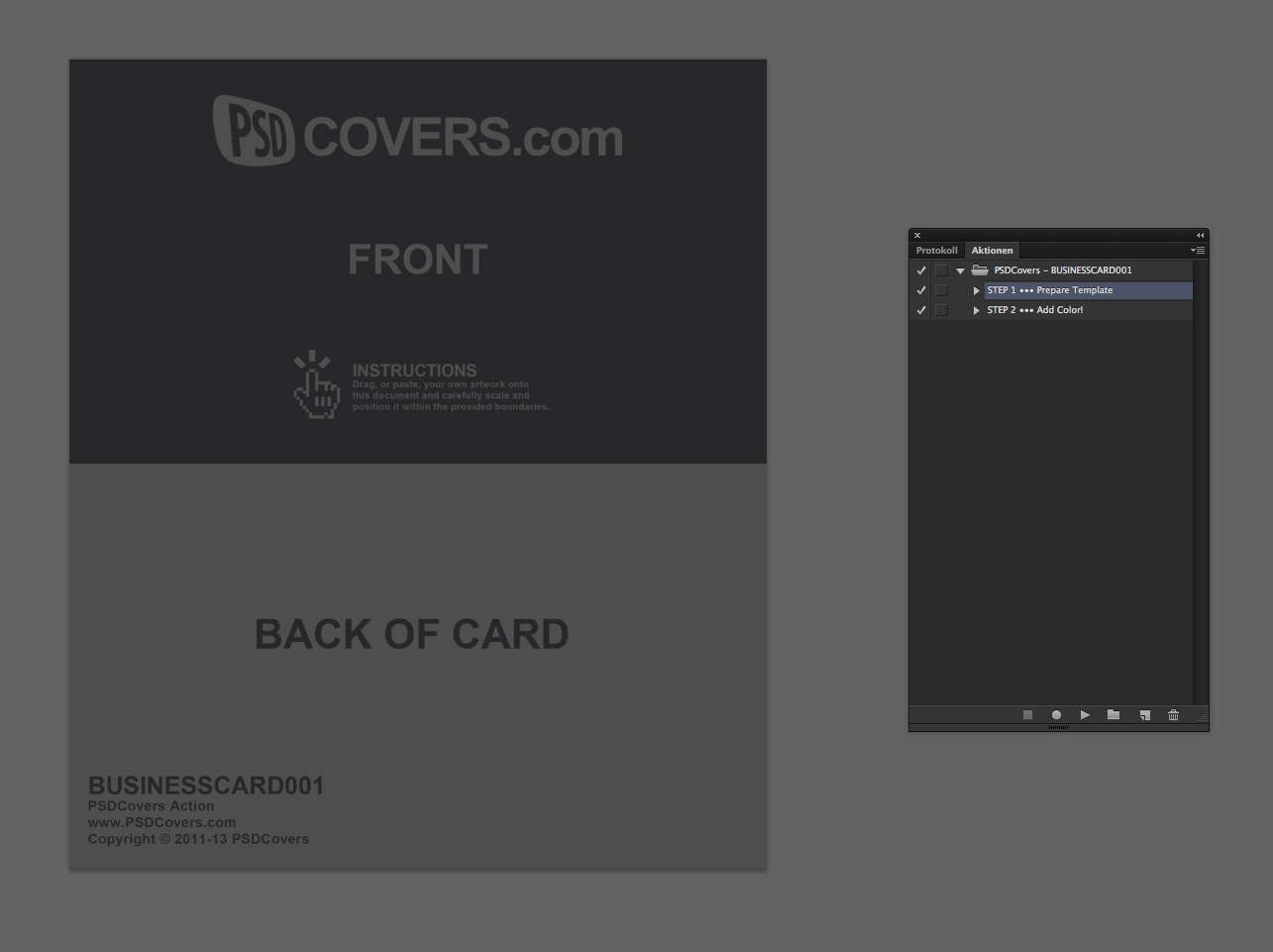
Task: Click the PSDCovers set folder icon
Action: (x=980, y=269)
